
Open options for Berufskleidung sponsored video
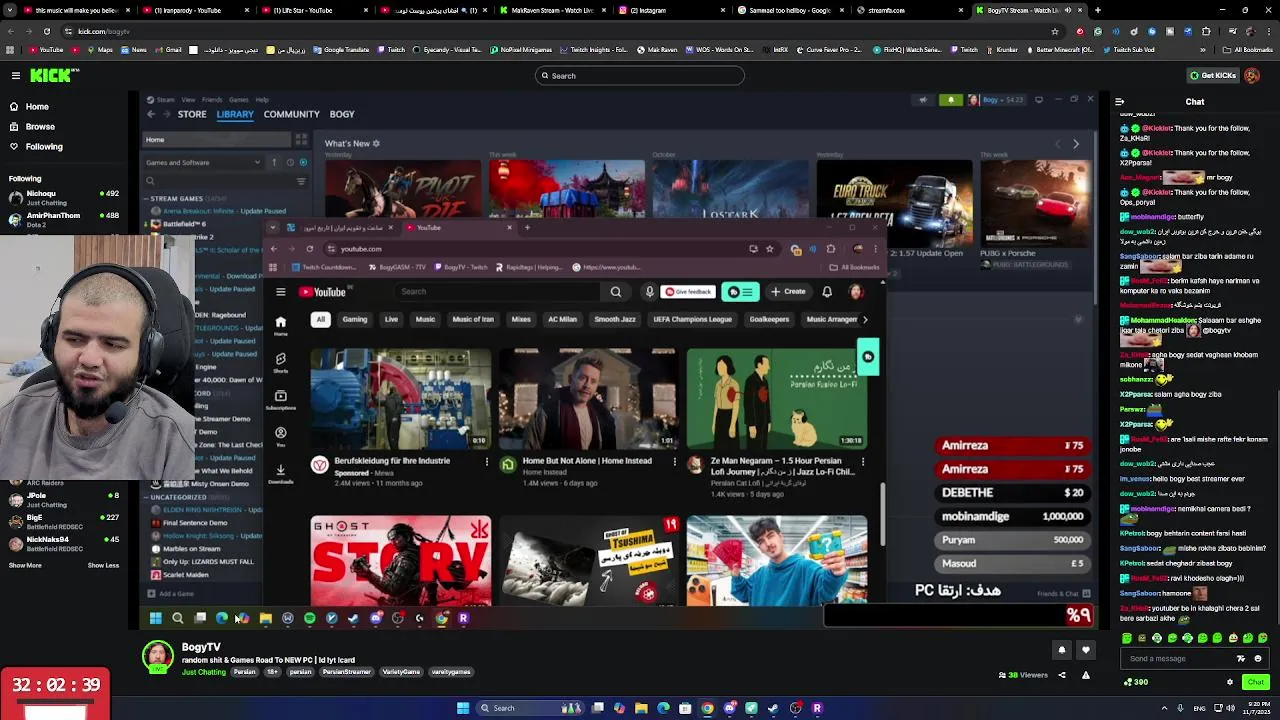pyautogui.click(x=487, y=461)
